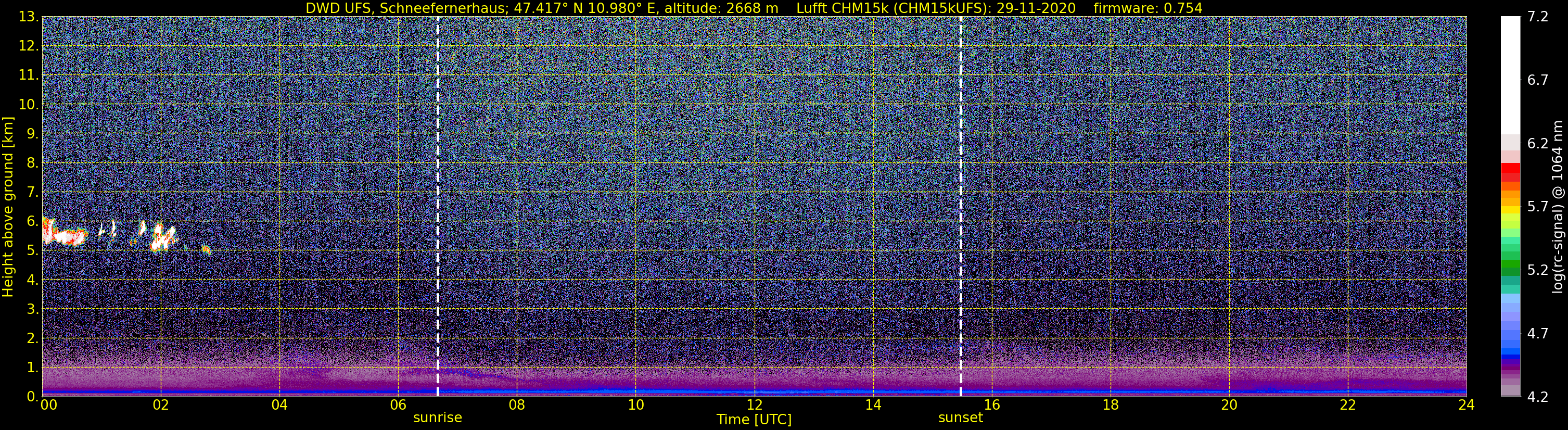Click the plot title mentioning Schneefernerhaus
This screenshot has height=430, width=1568.
coord(754,8)
